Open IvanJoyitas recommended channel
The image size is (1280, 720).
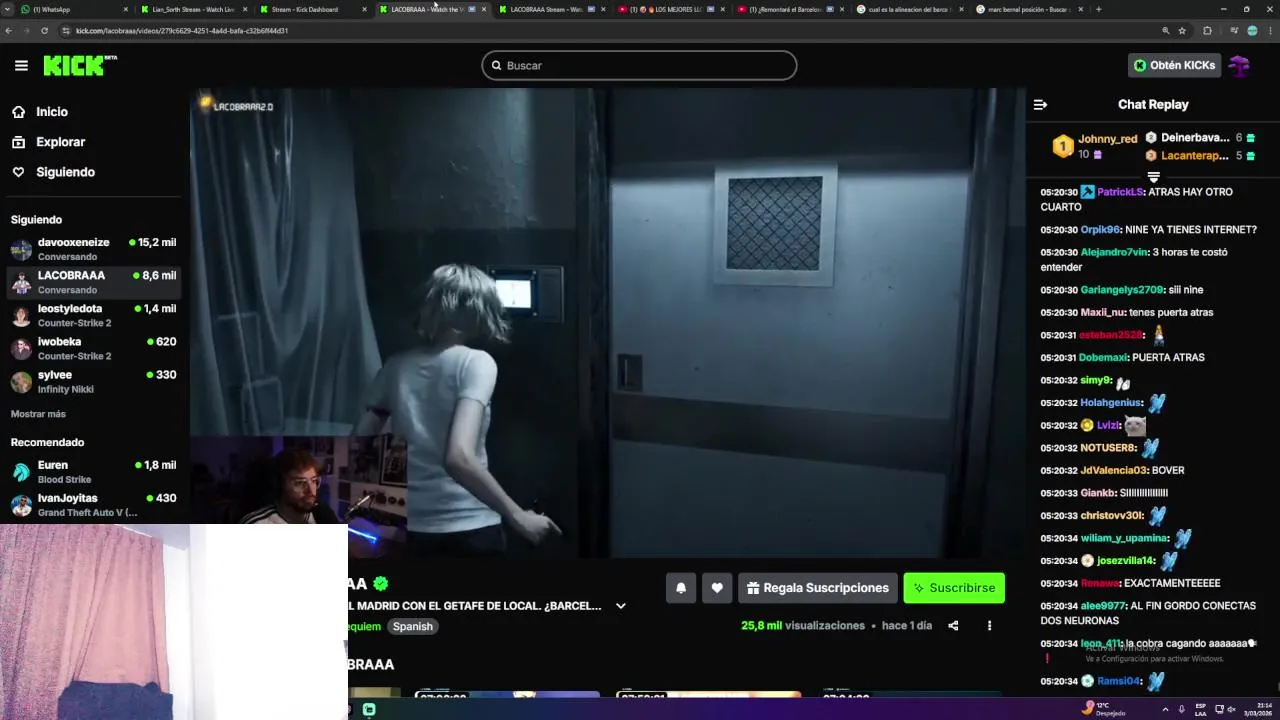tap(93, 505)
